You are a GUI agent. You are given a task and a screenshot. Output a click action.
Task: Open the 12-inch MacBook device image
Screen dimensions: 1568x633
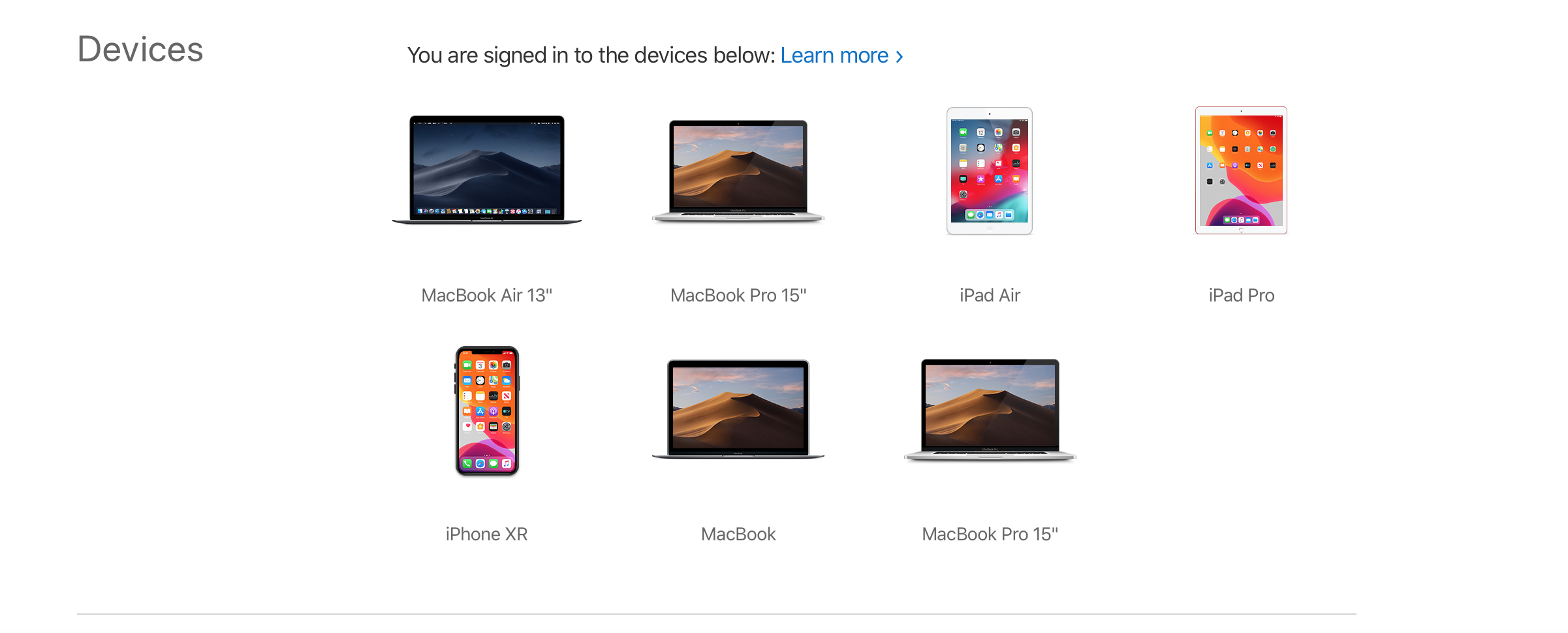(738, 409)
